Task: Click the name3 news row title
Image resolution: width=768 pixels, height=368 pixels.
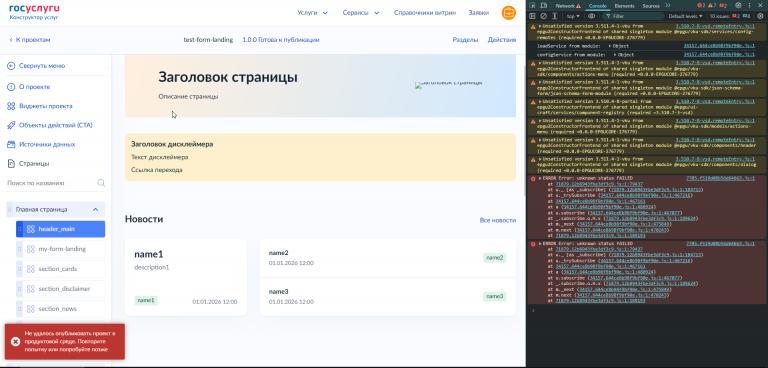Action: pyautogui.click(x=279, y=292)
